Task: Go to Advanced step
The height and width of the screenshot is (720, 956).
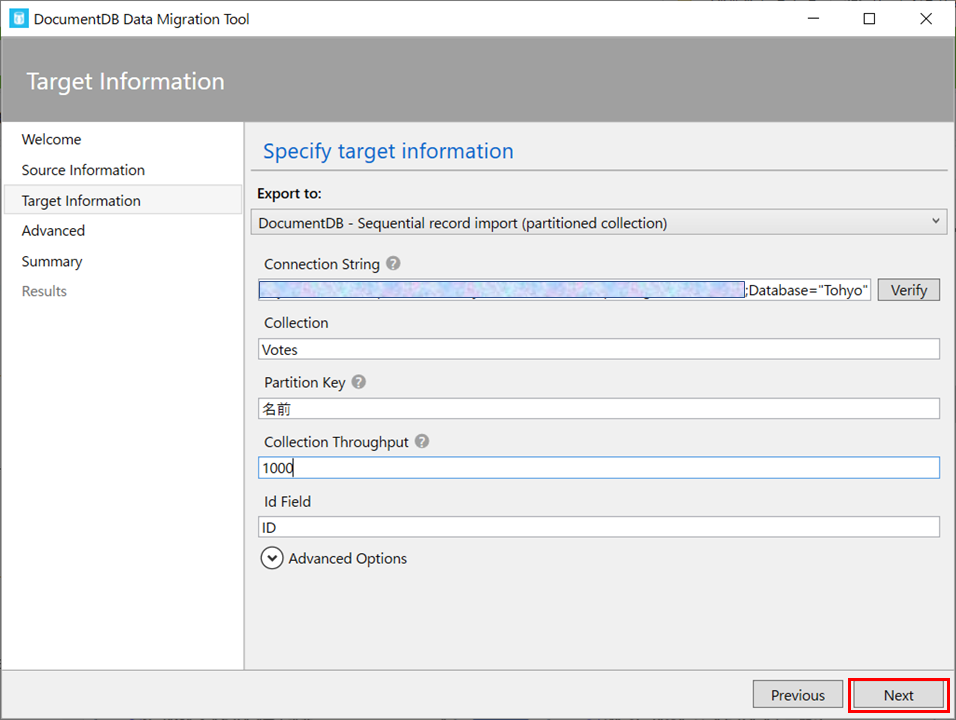Action: click(54, 230)
